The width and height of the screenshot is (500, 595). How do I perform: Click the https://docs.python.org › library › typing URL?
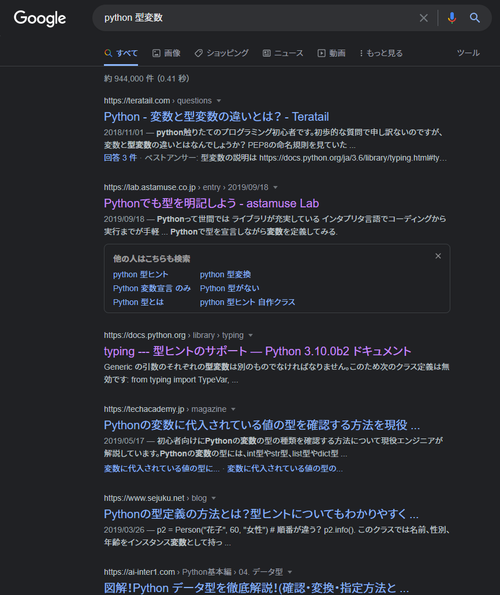[174, 335]
